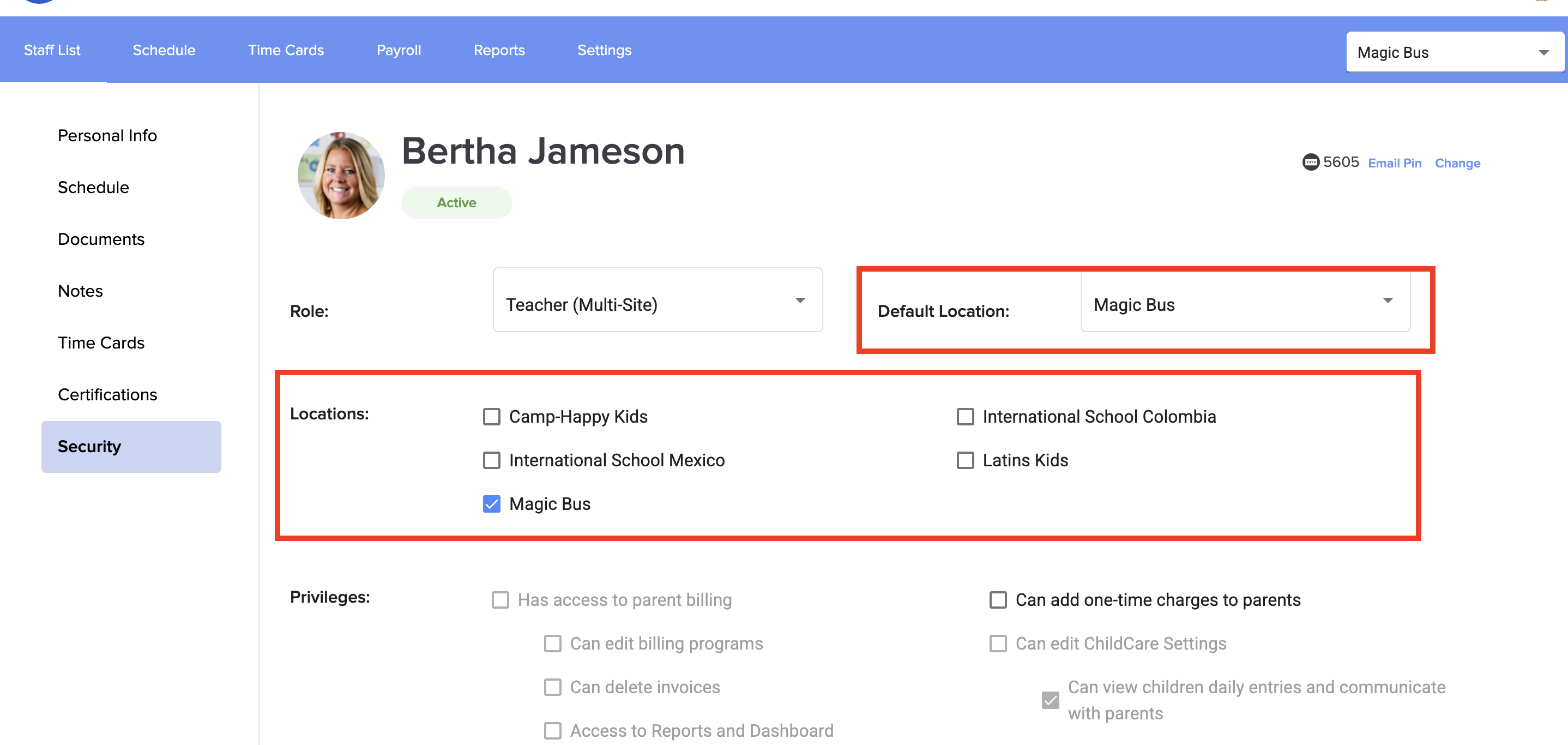1568x745 pixels.
Task: Open Personal Info in the sidebar
Action: tap(107, 135)
